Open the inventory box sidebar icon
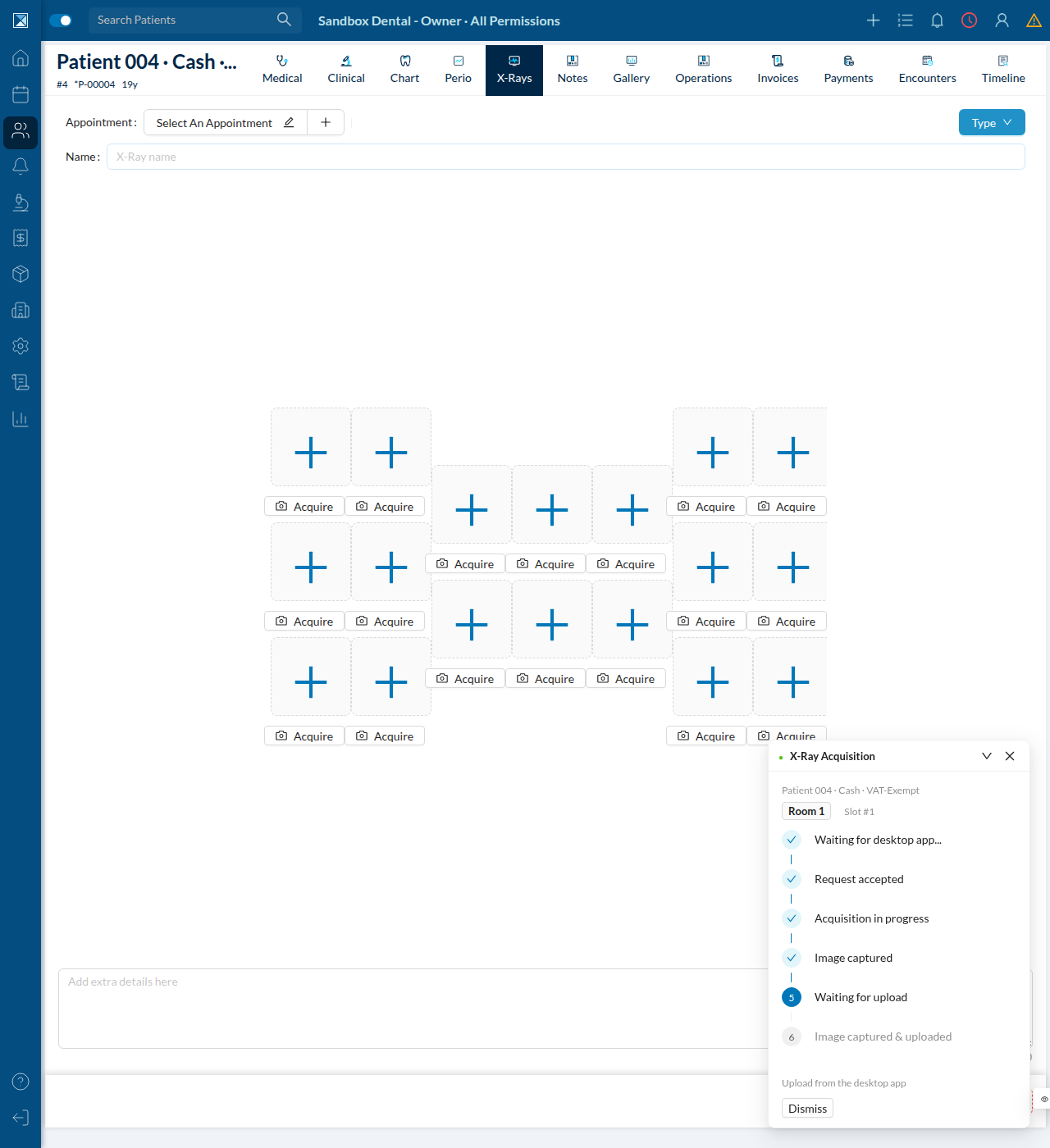Screen dimensions: 1050x1148 coord(21,274)
